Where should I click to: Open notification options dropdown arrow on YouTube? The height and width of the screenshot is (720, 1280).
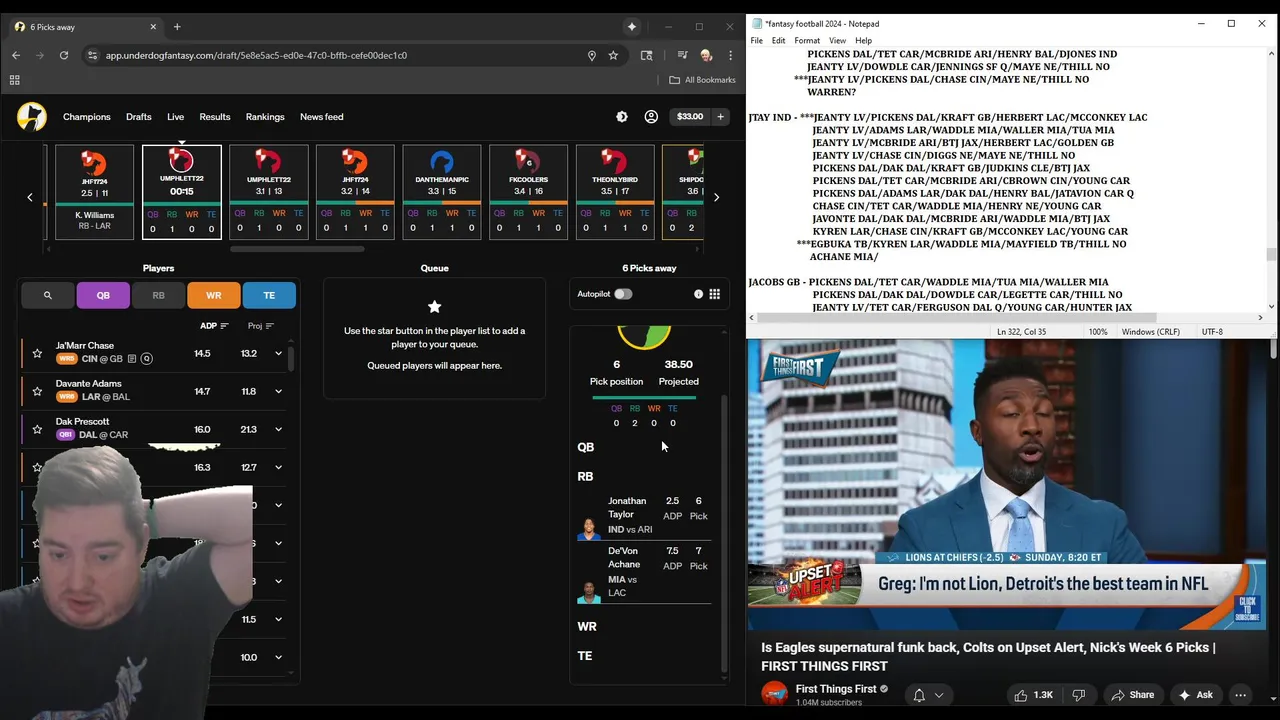939,695
